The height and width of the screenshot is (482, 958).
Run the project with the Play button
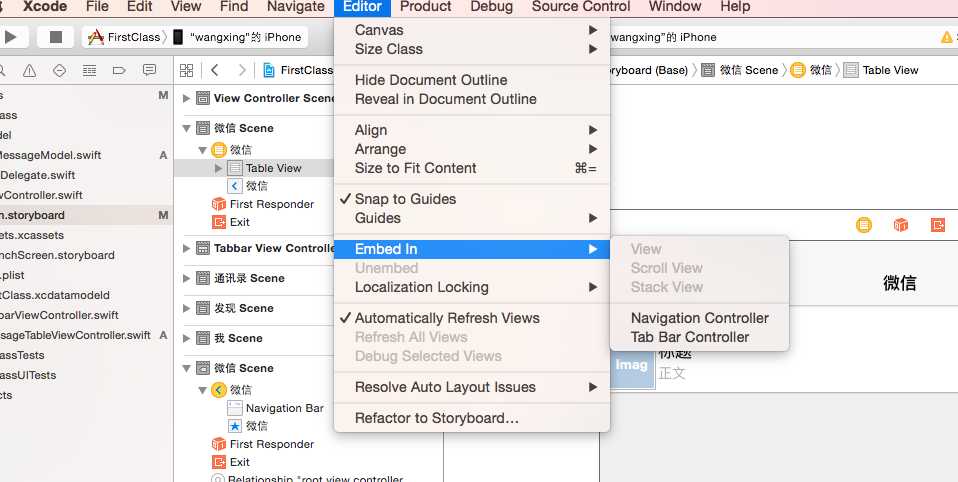(10, 37)
